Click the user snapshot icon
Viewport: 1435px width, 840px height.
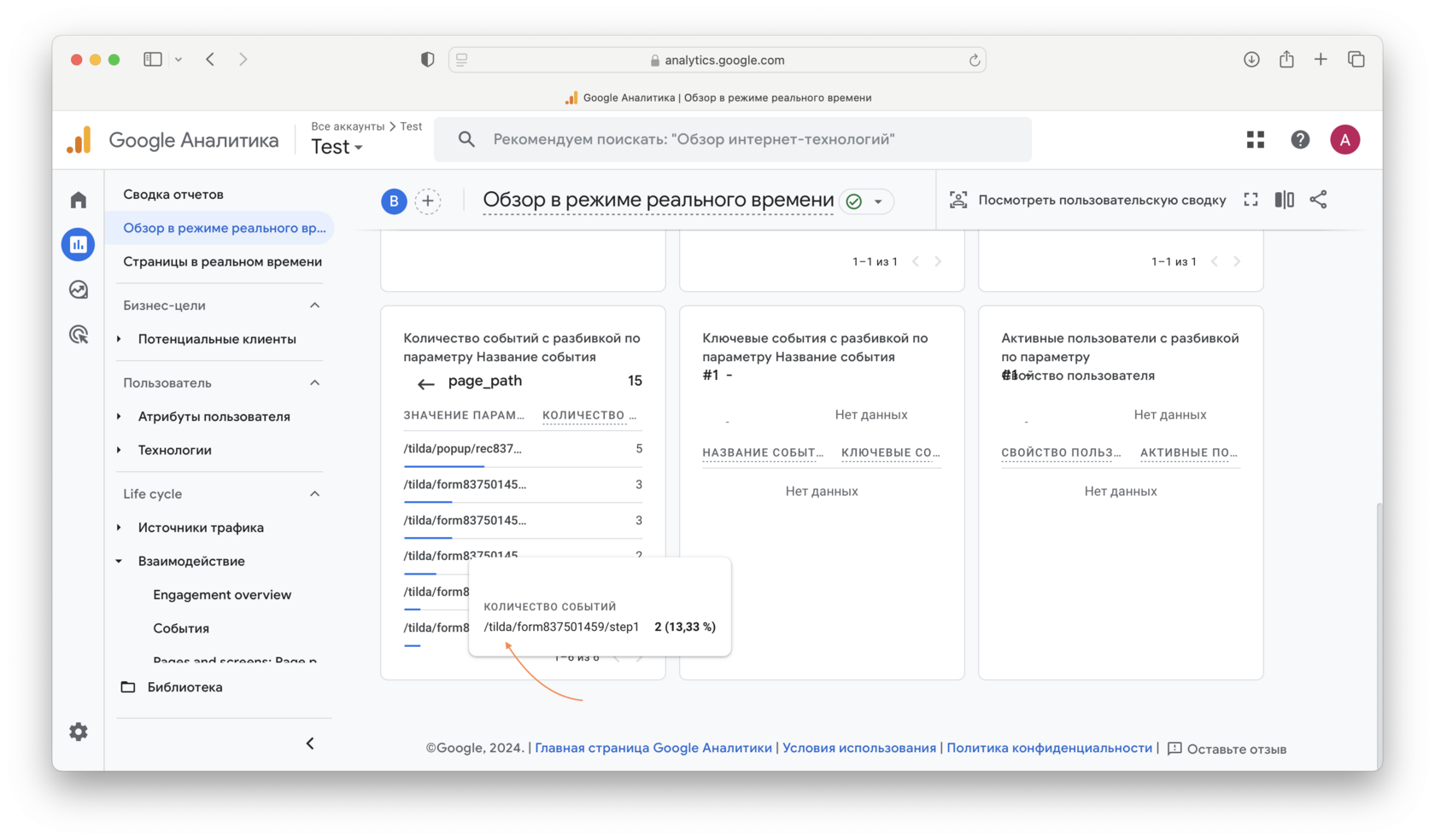958,200
